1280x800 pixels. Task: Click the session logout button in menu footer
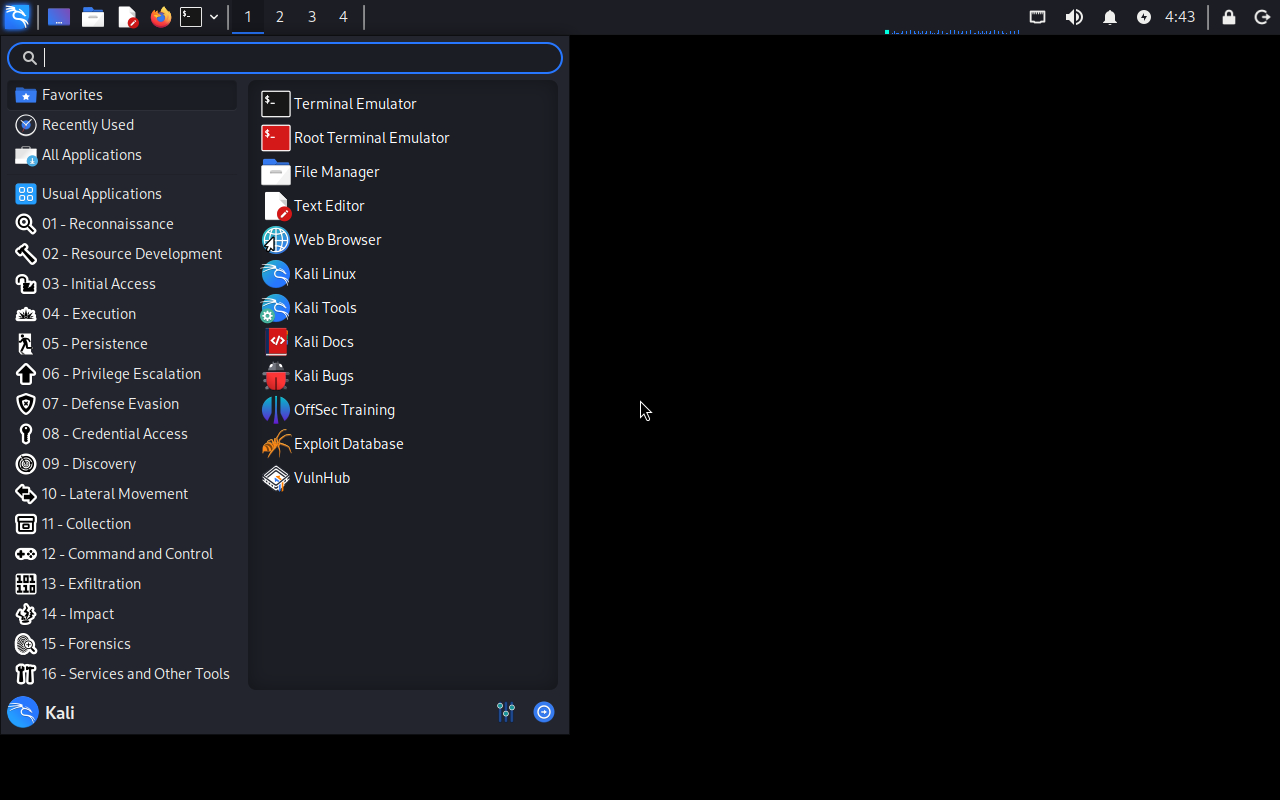tap(544, 712)
